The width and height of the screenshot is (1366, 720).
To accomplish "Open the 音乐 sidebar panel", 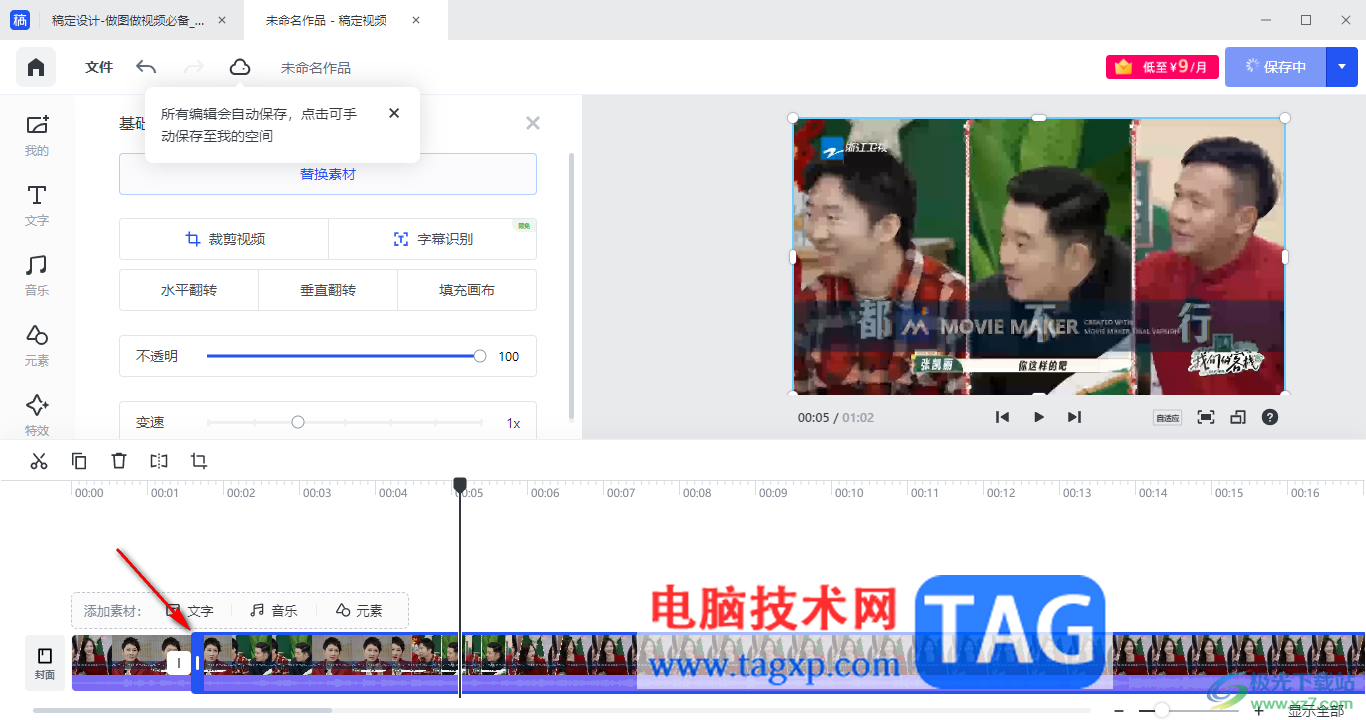I will [37, 276].
